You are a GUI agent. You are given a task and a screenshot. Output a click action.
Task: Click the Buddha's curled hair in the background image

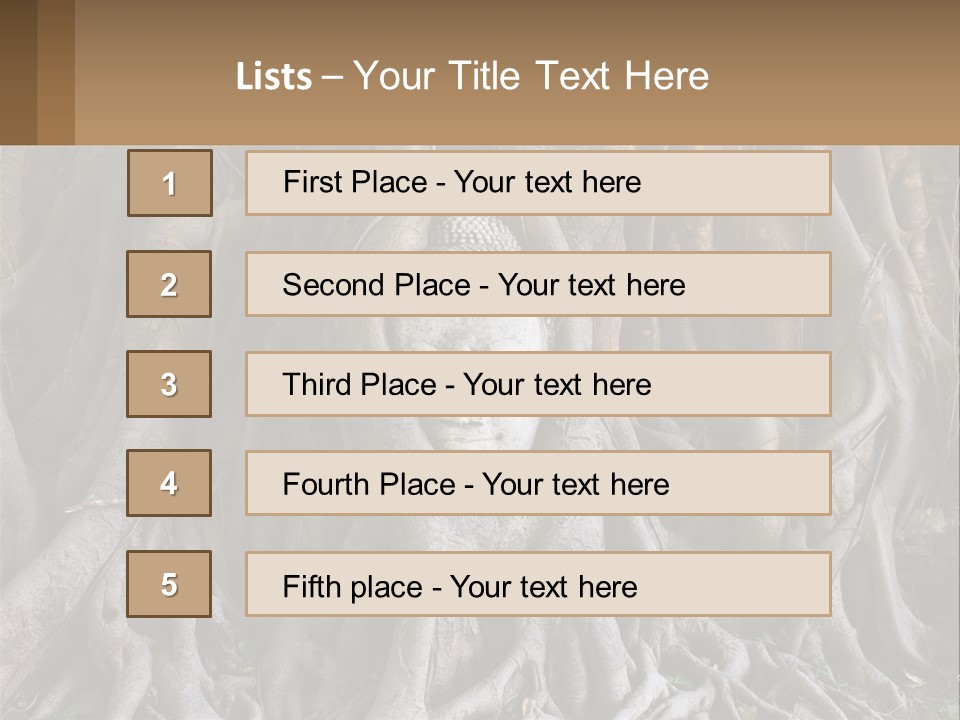click(x=462, y=232)
